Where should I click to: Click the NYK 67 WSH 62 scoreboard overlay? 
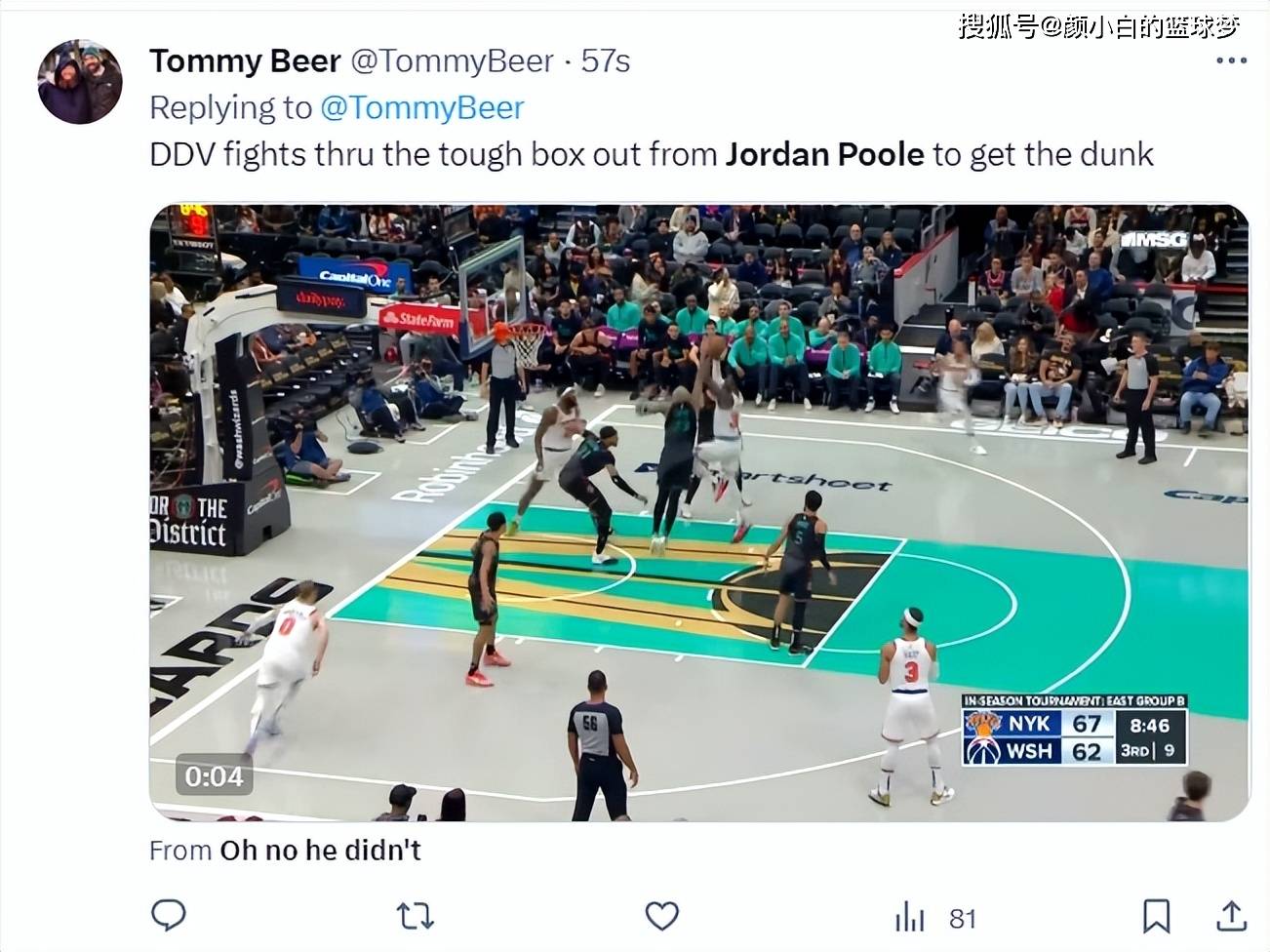click(1074, 731)
